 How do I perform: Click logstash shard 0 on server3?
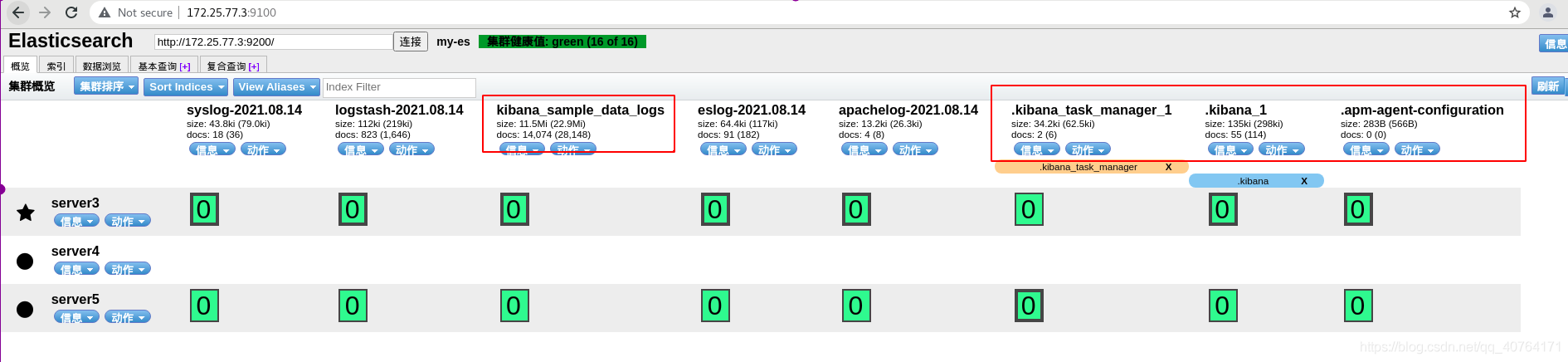tap(353, 209)
